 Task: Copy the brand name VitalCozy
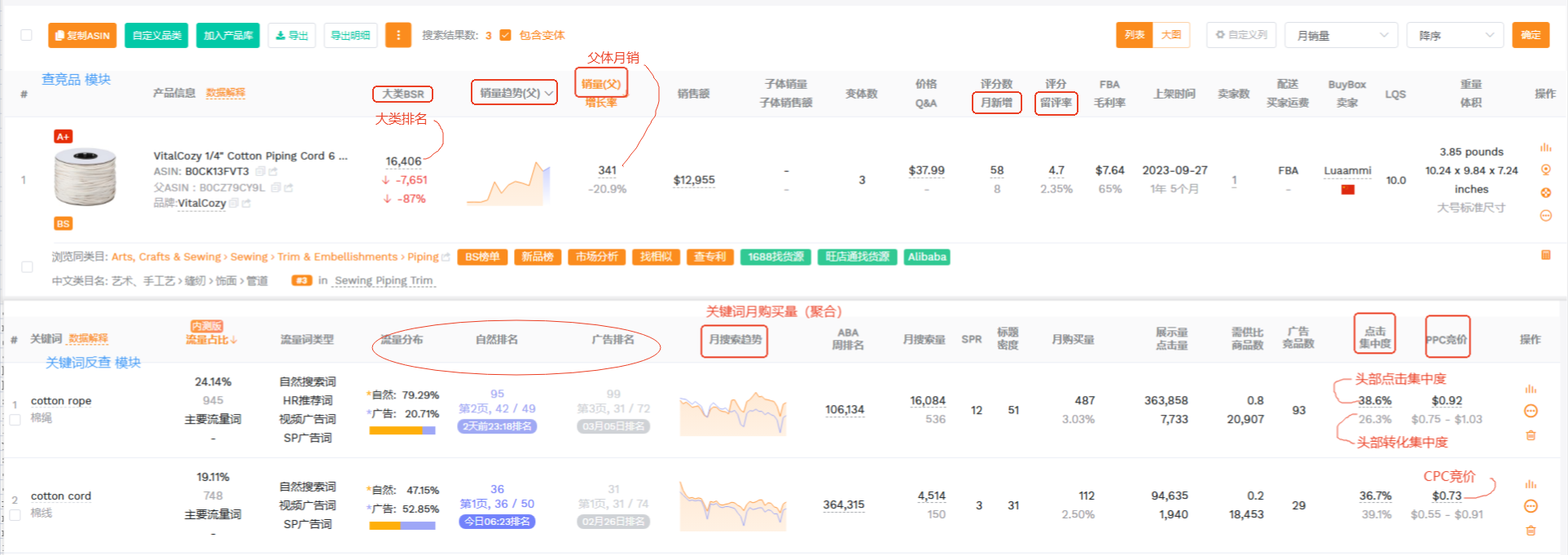point(234,203)
